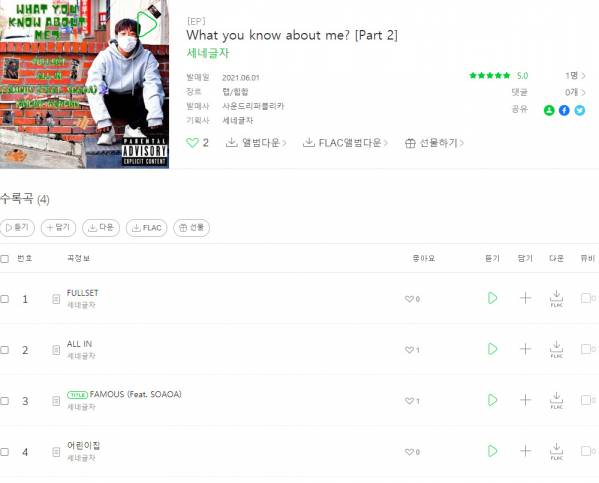The height and width of the screenshot is (483, 599).
Task: Click the 듣기 listen-all button
Action: point(17,228)
